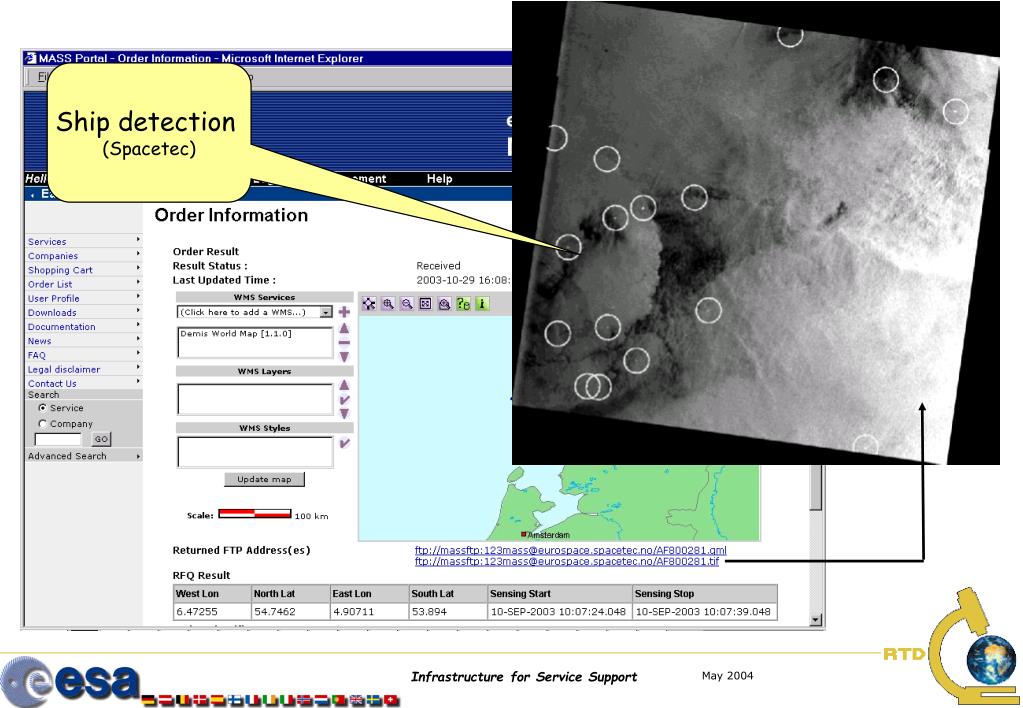Image resolution: width=1023 pixels, height=708 pixels.
Task: Apply WMS style with checkmark icon
Action: [344, 444]
